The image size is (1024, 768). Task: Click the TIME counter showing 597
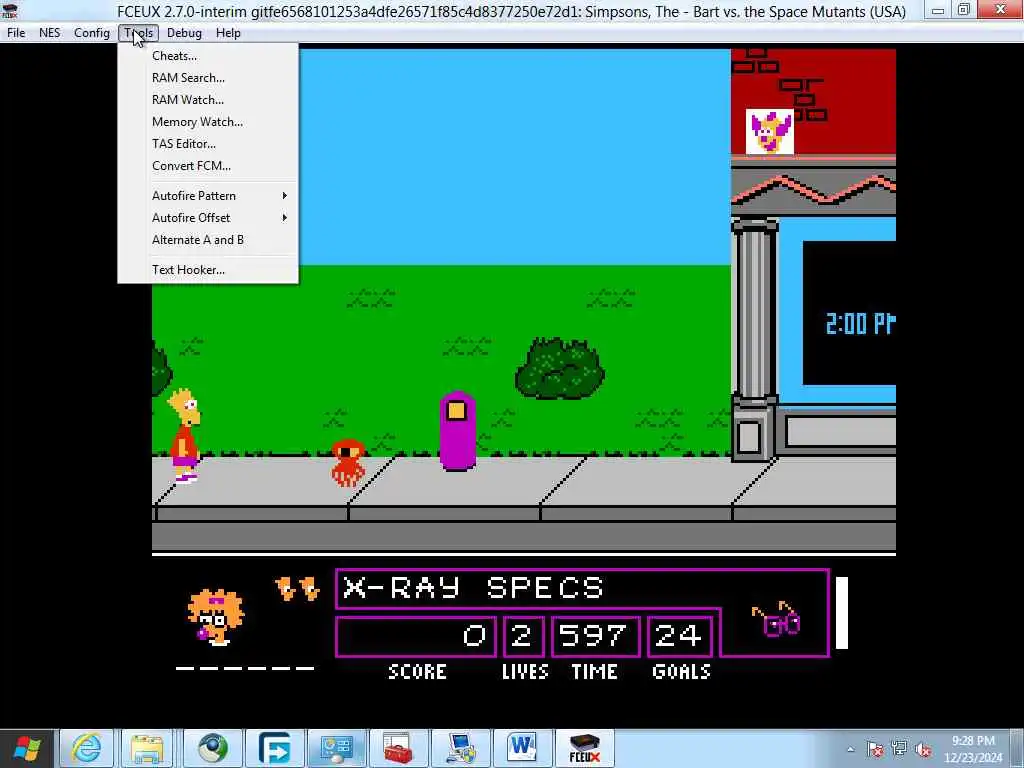point(594,635)
